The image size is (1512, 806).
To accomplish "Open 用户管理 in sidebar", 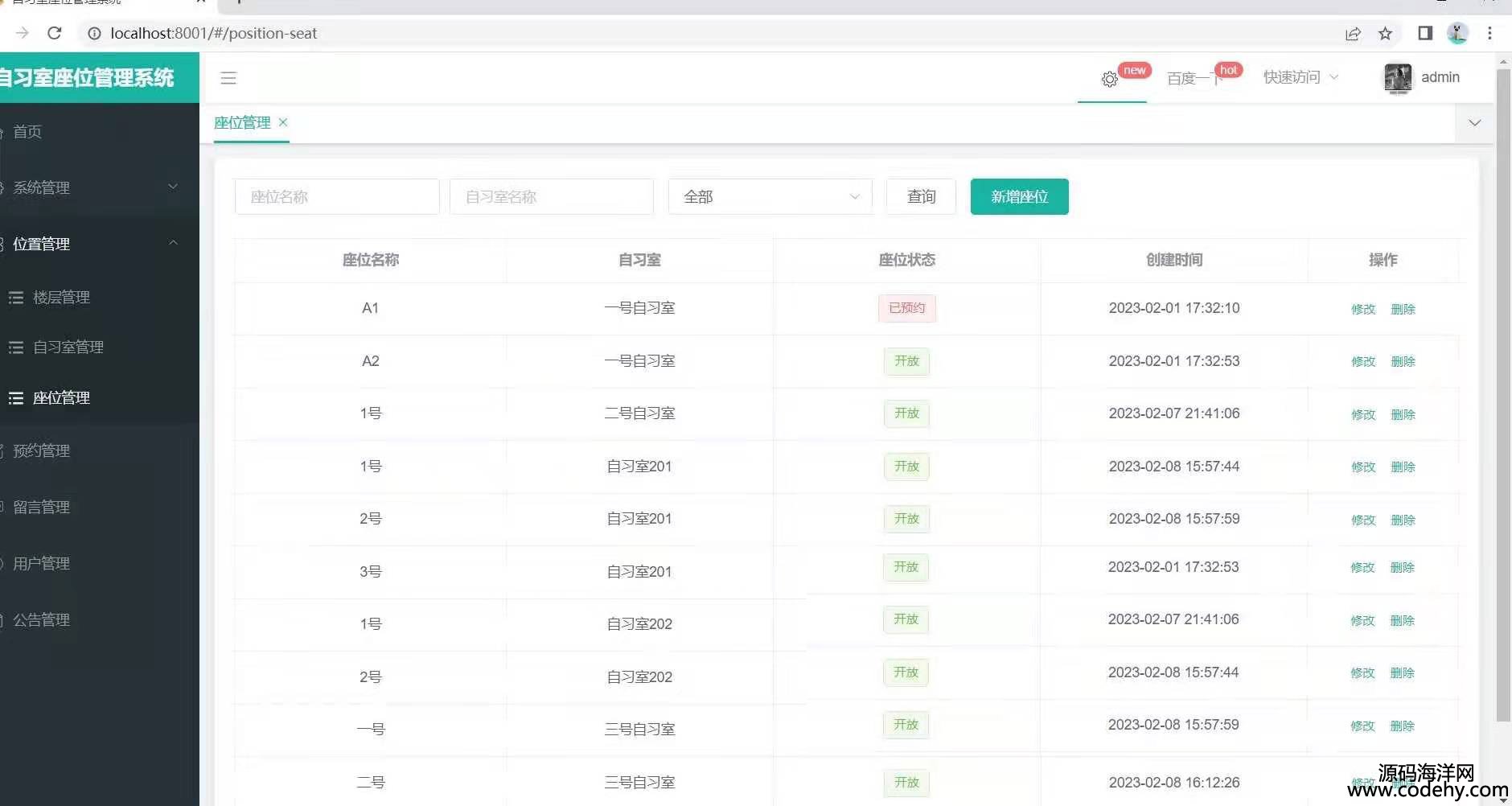I will point(42,563).
